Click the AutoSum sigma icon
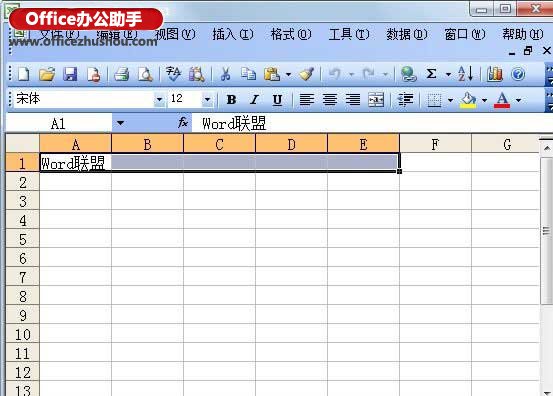 point(431,74)
